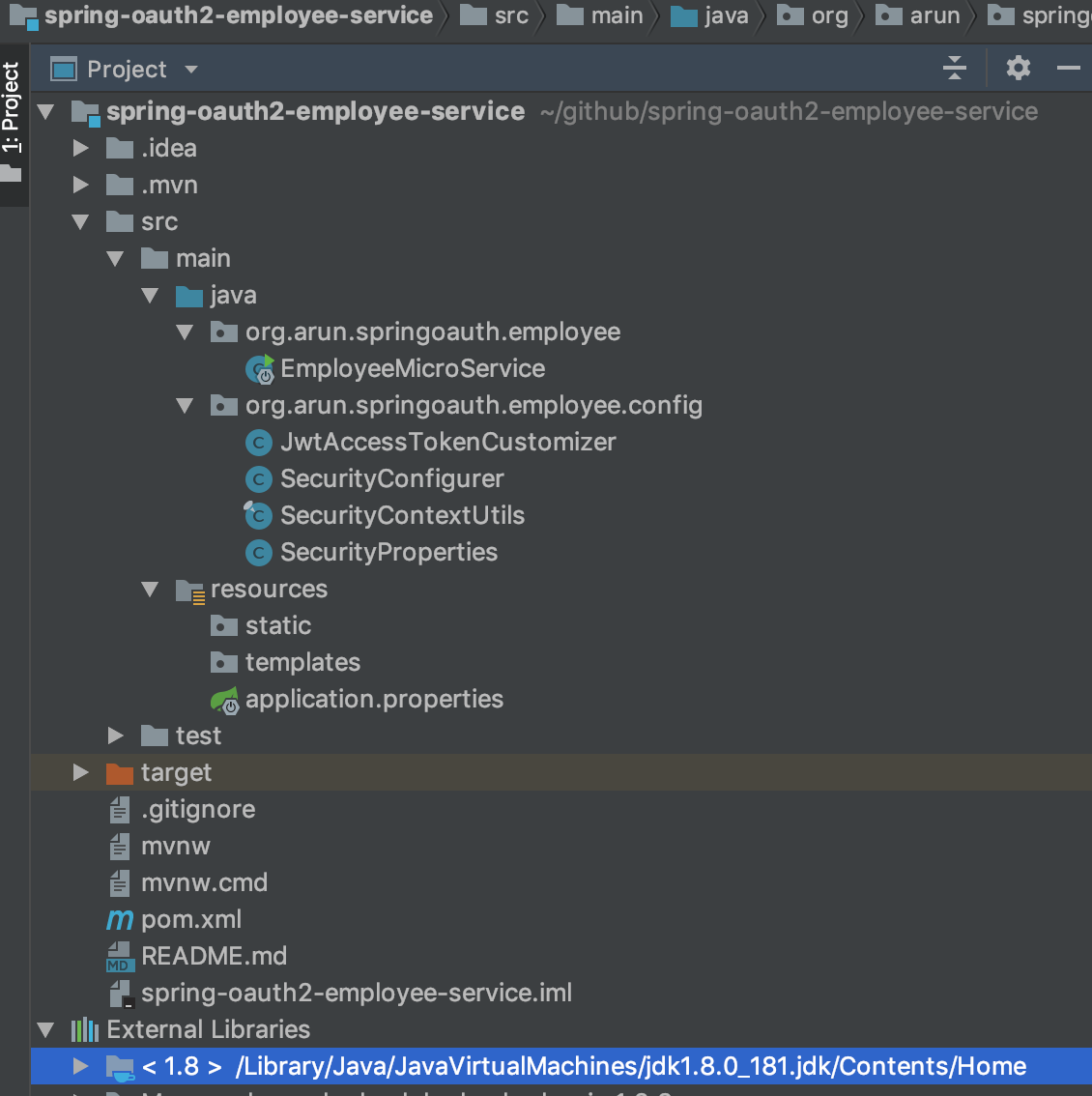This screenshot has width=1092, height=1096.
Task: Expand the JDK 1.8 library node
Action: 81,1066
